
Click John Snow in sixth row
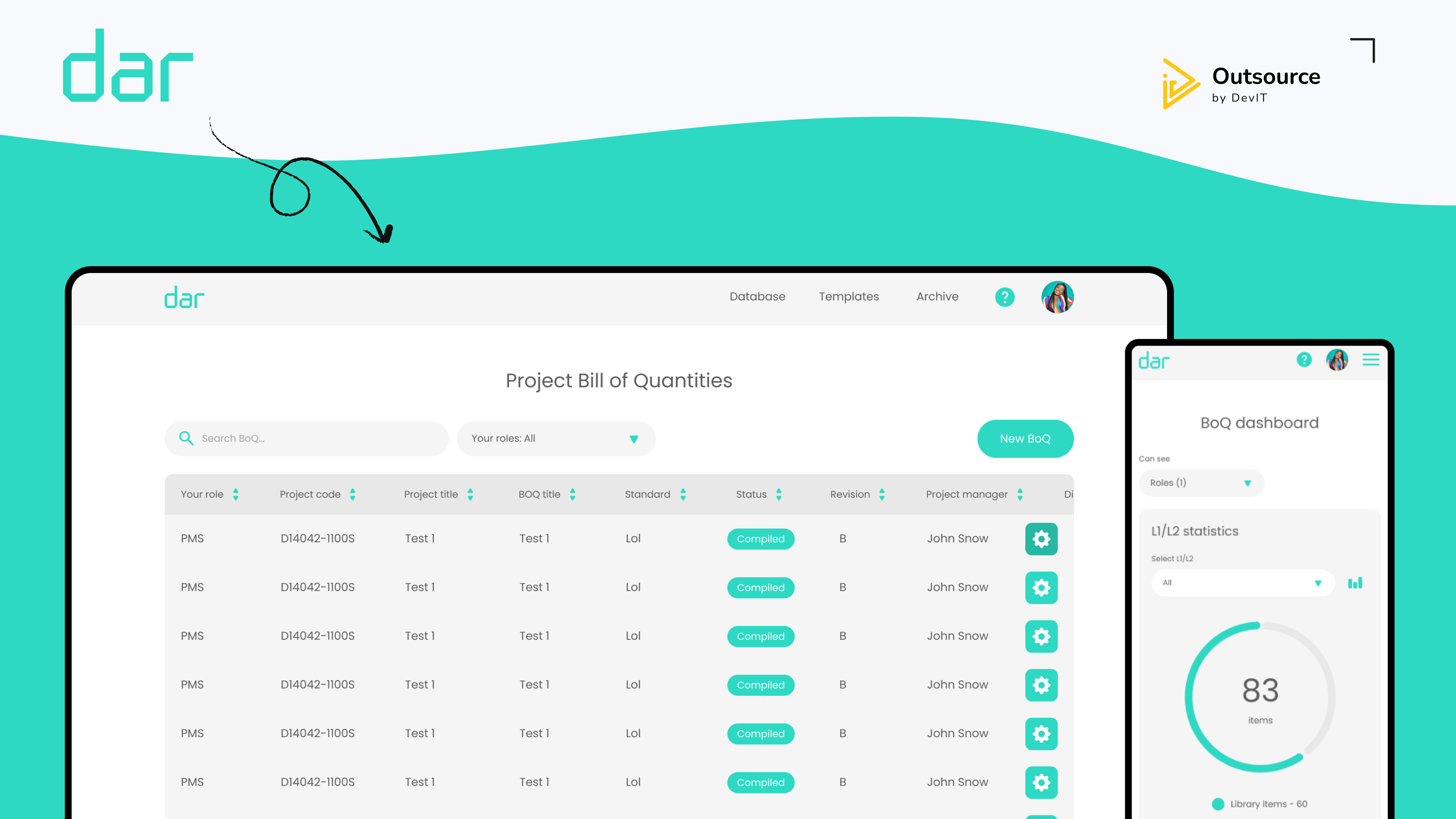(x=957, y=782)
